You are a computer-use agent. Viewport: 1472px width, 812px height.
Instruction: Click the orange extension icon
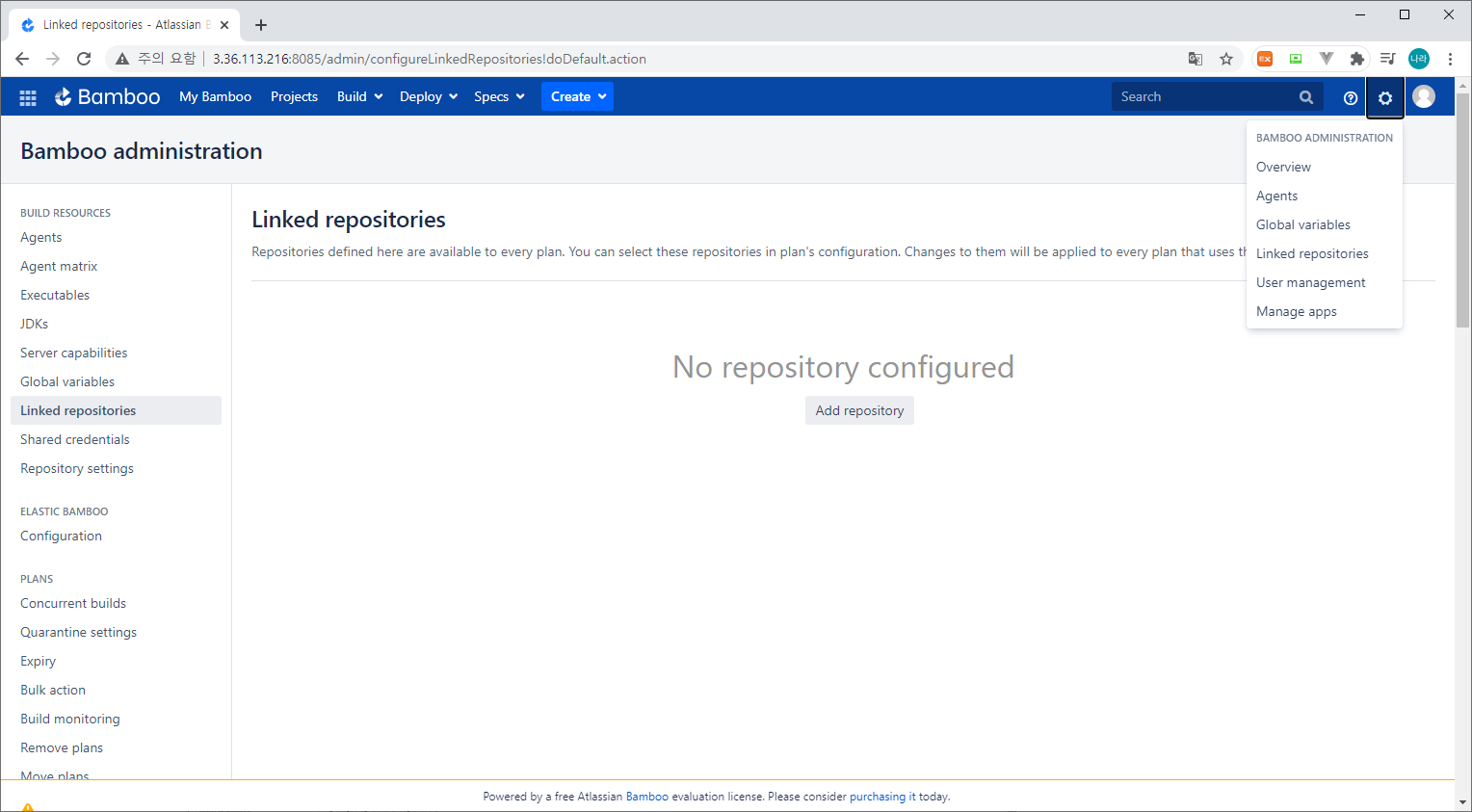1265,59
